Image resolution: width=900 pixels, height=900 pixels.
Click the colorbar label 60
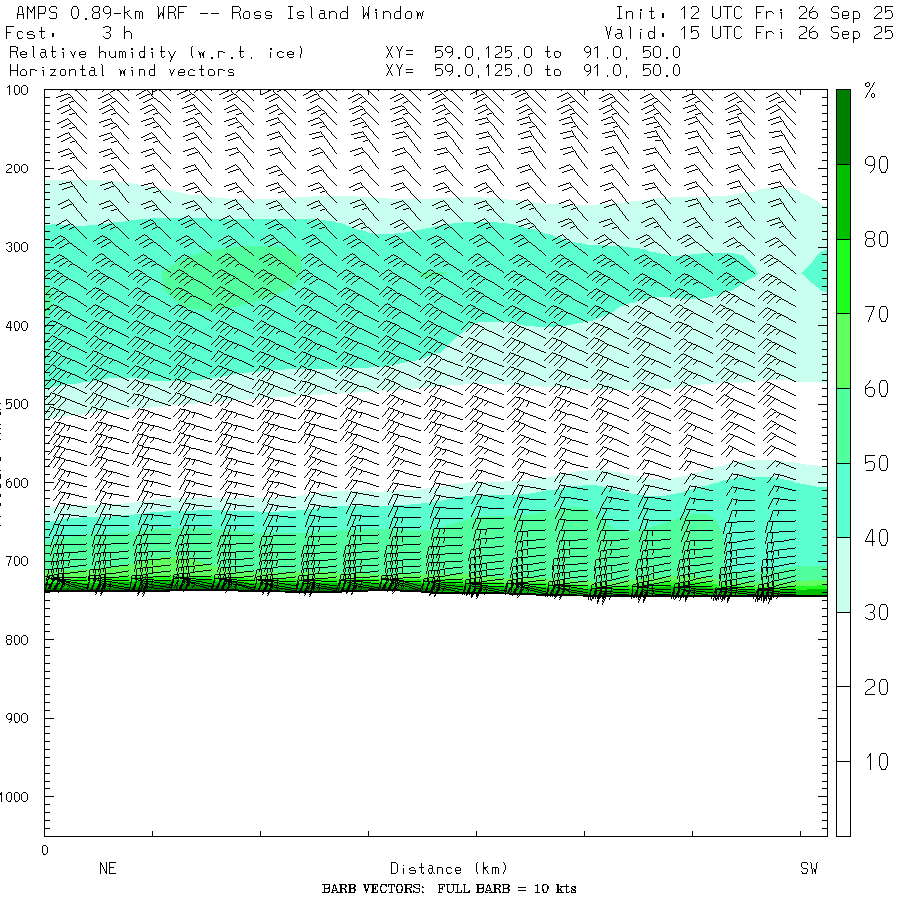coord(876,389)
